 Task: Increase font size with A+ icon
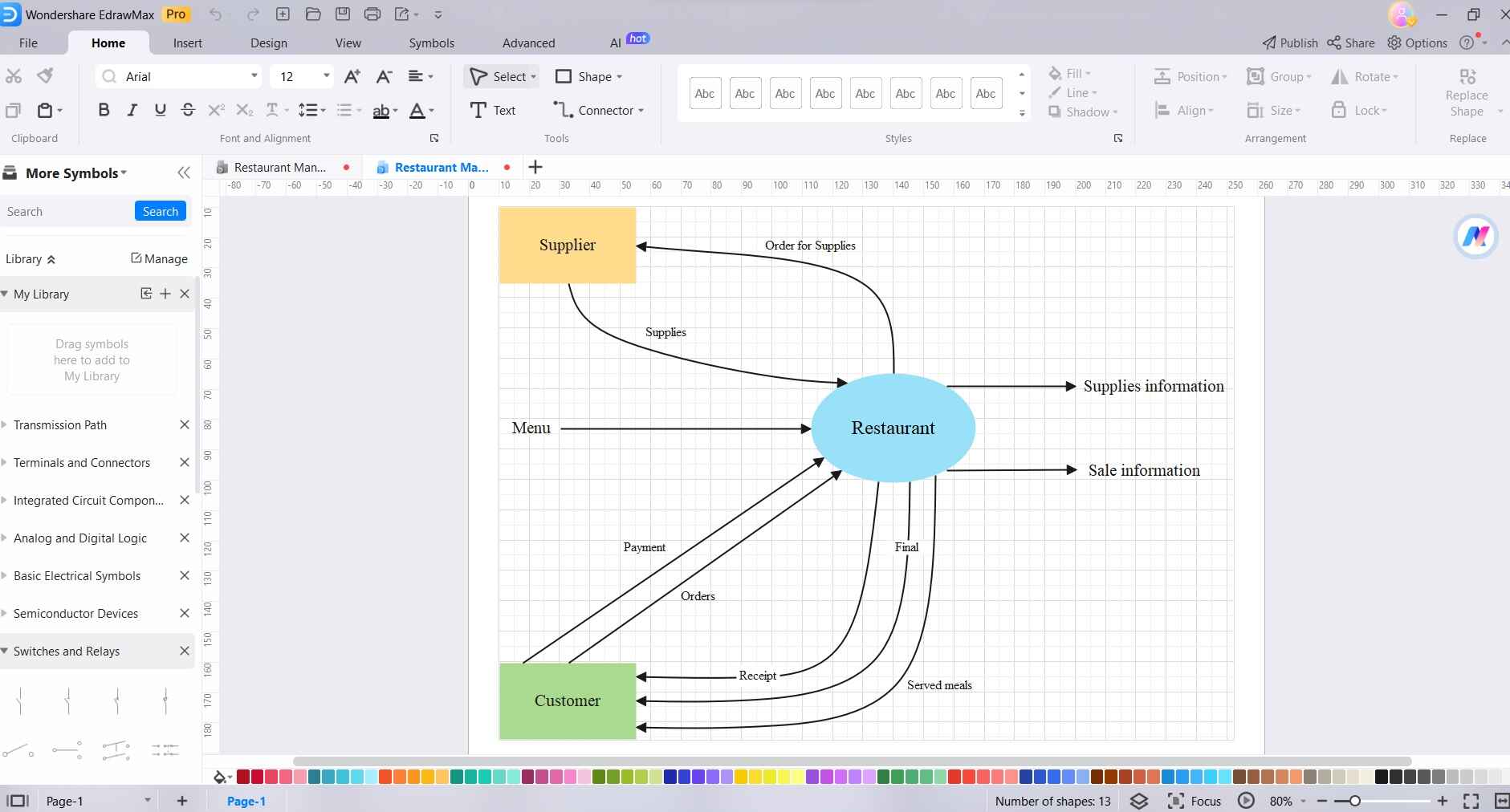point(352,76)
